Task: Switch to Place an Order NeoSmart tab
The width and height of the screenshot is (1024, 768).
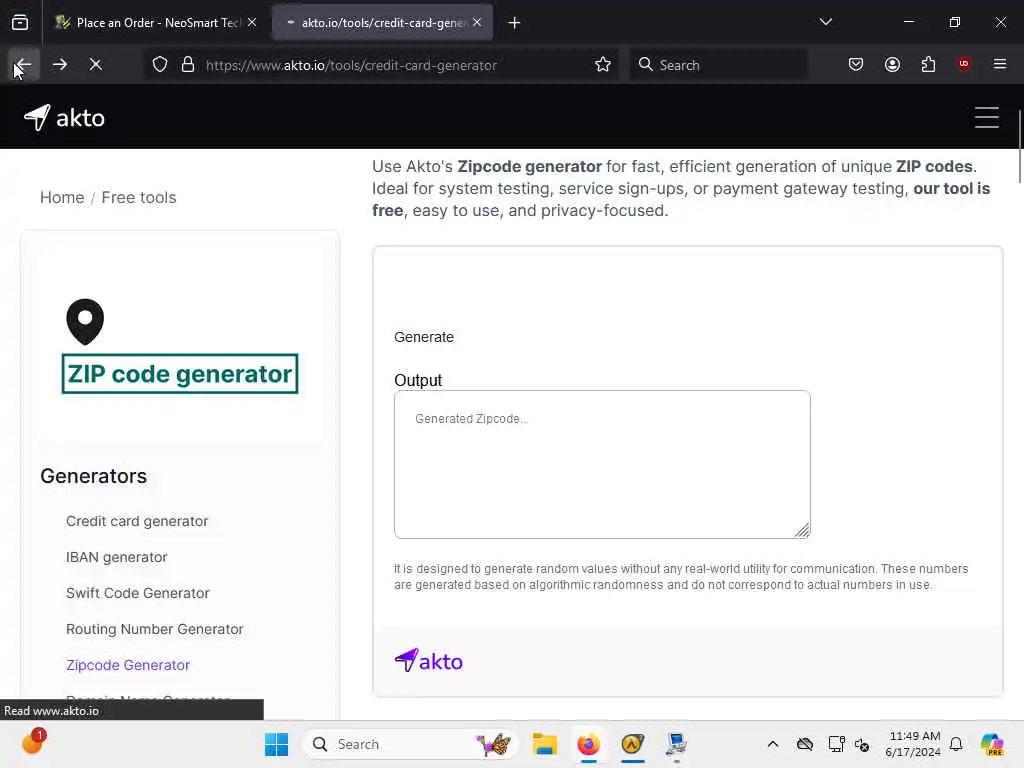Action: tap(157, 23)
